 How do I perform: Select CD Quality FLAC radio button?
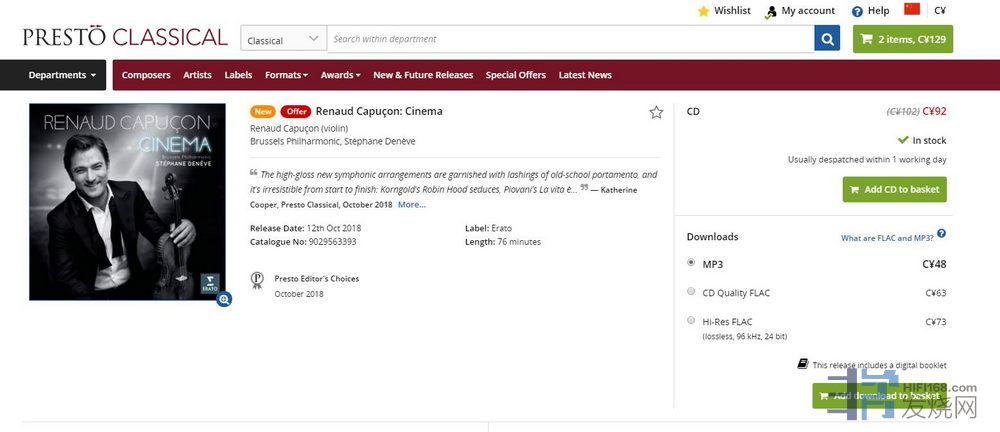(x=691, y=292)
